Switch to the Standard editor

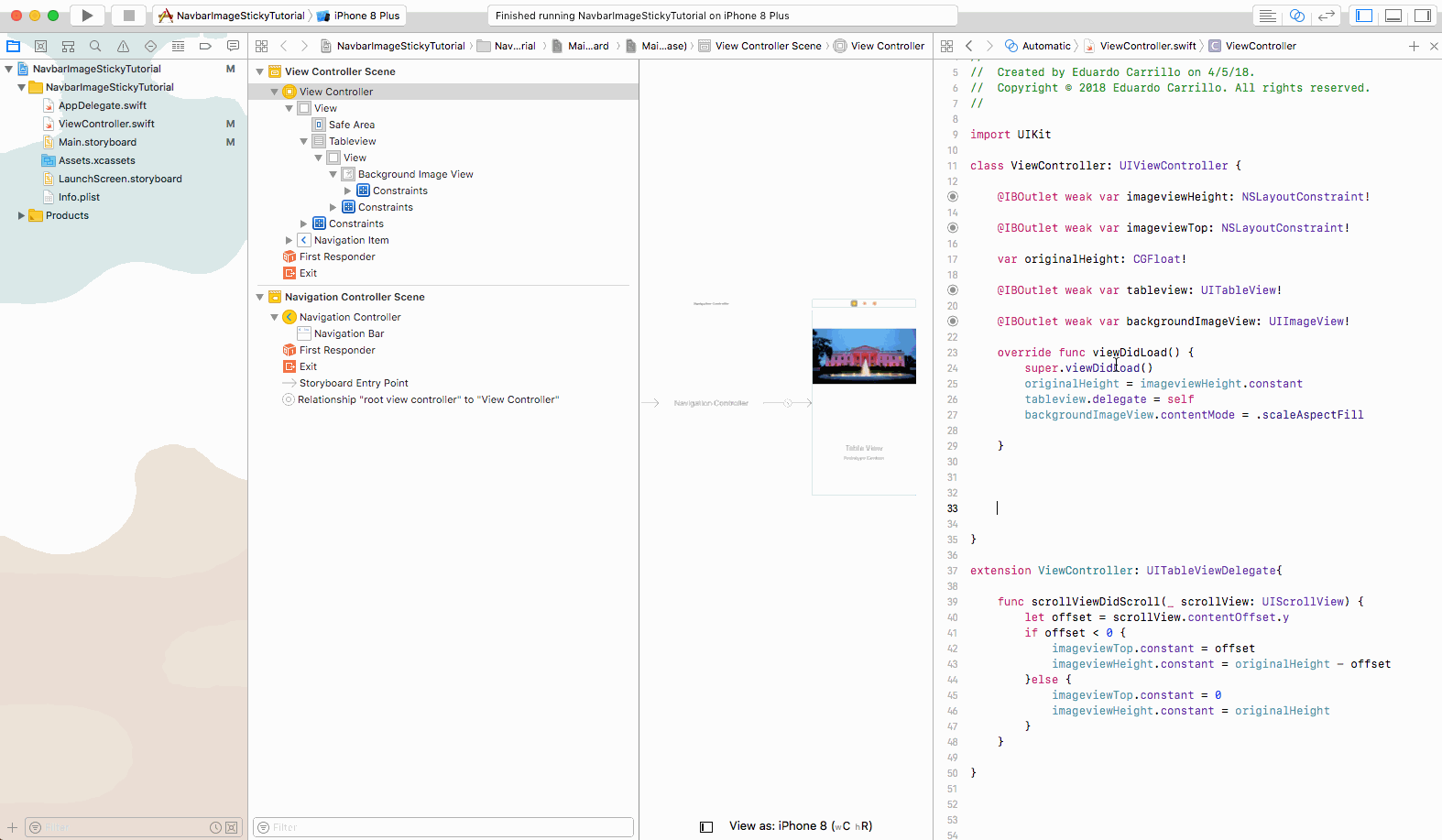point(1268,16)
